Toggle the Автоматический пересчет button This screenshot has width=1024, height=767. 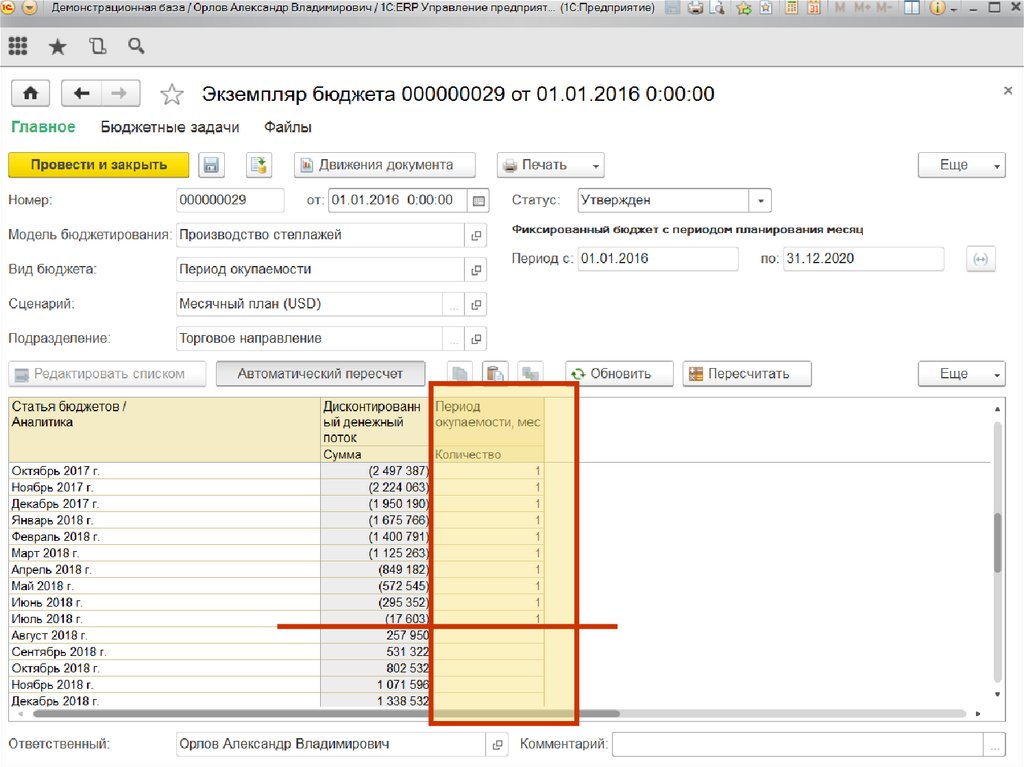[320, 374]
